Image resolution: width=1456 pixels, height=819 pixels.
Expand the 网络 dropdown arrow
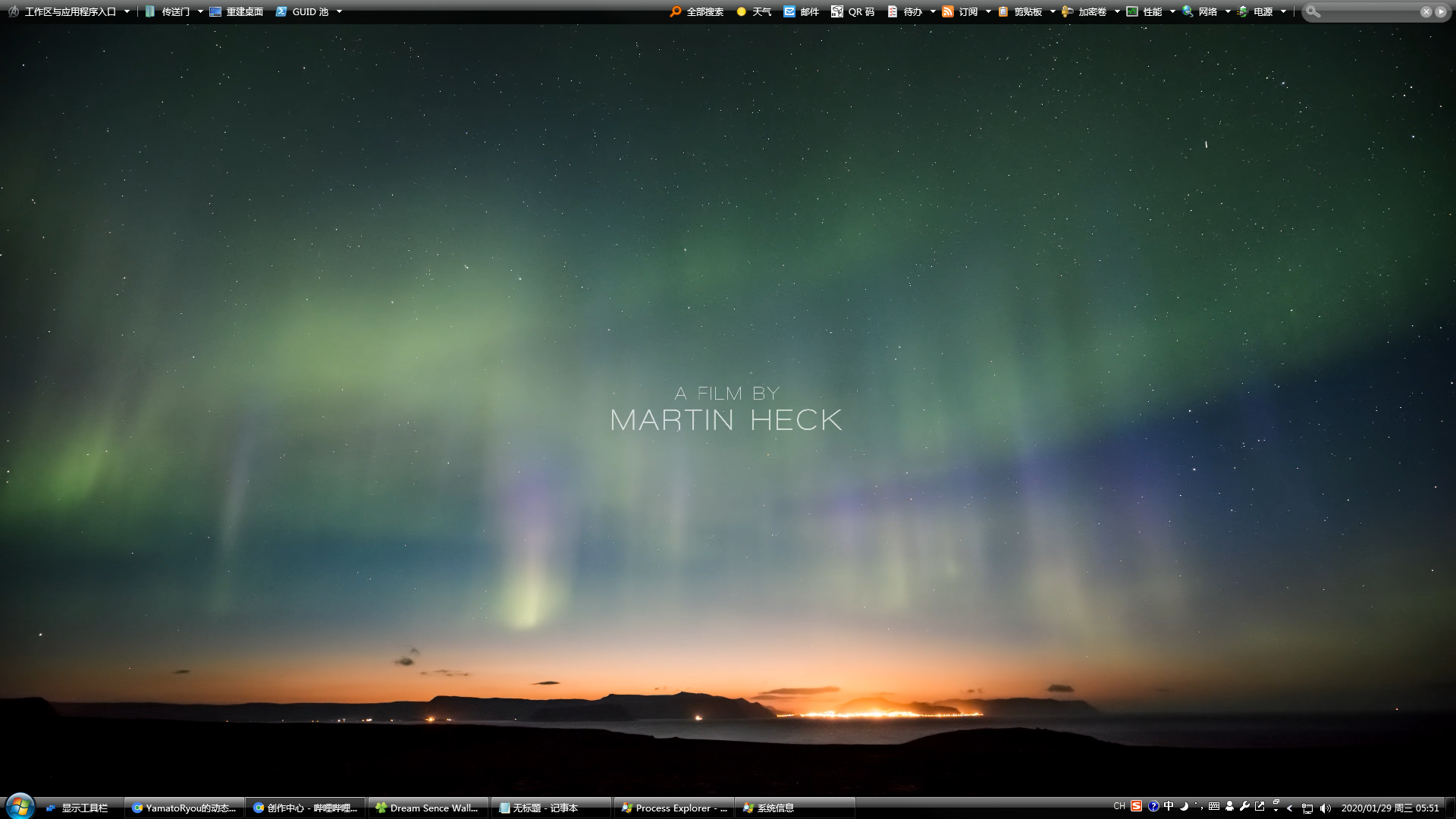tap(1228, 11)
